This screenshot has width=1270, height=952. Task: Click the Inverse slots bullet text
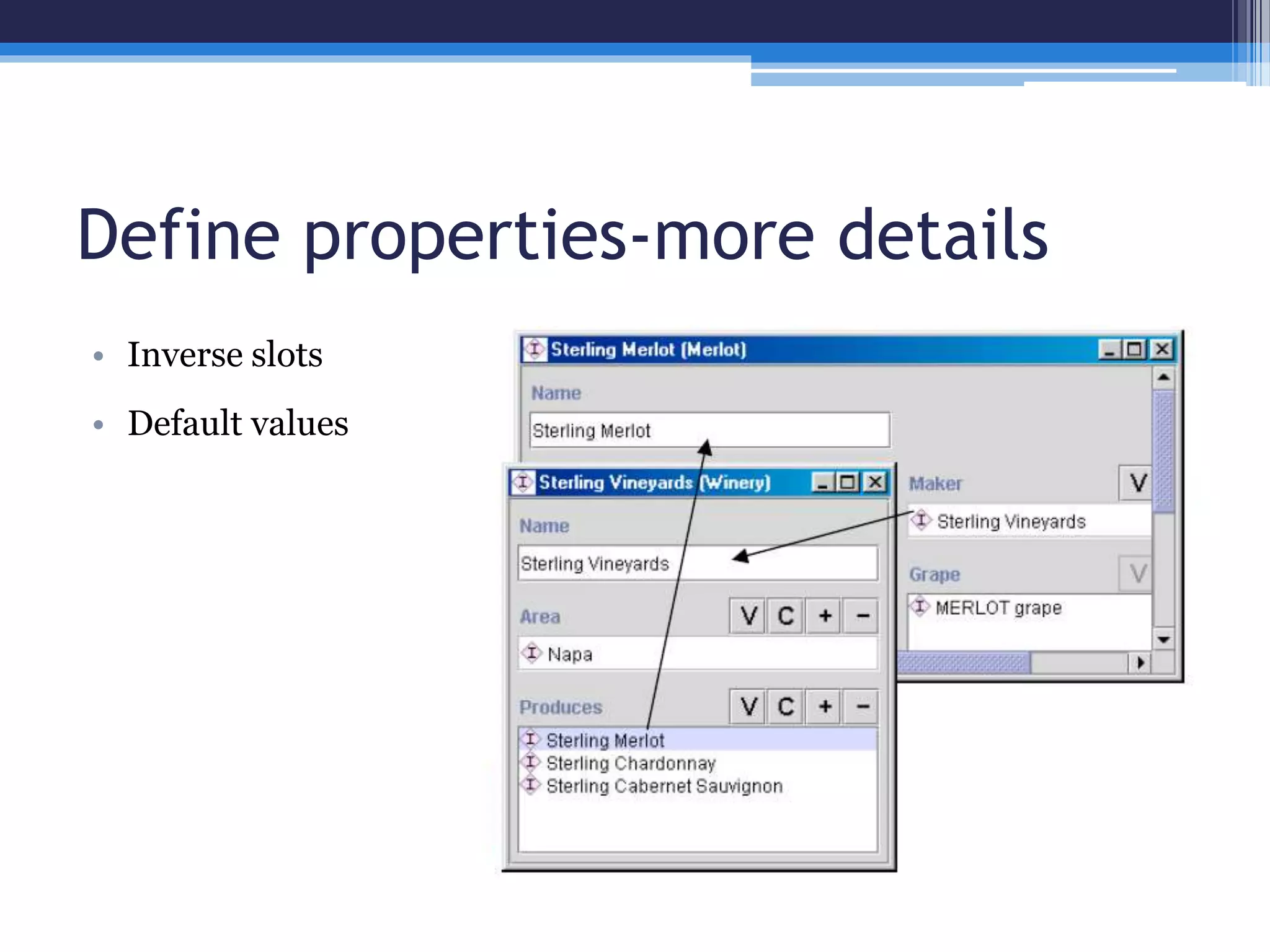click(x=225, y=355)
